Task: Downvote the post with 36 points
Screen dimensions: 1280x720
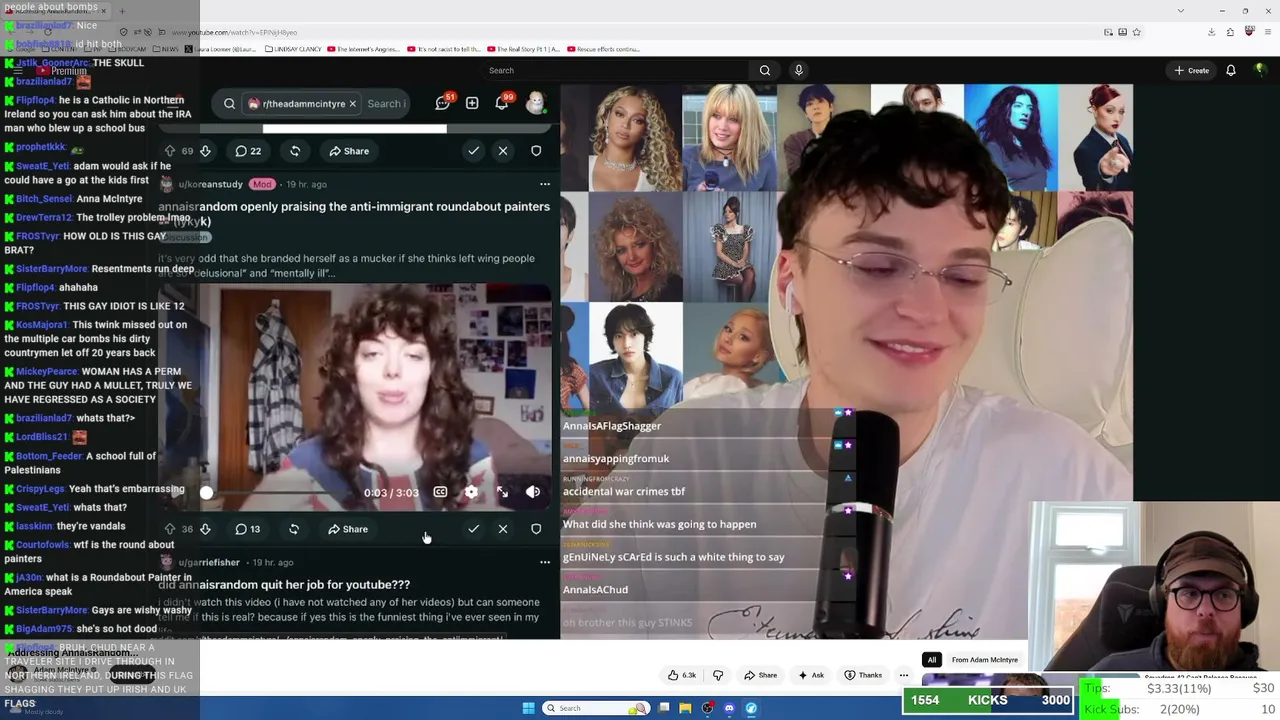Action: tap(205, 529)
